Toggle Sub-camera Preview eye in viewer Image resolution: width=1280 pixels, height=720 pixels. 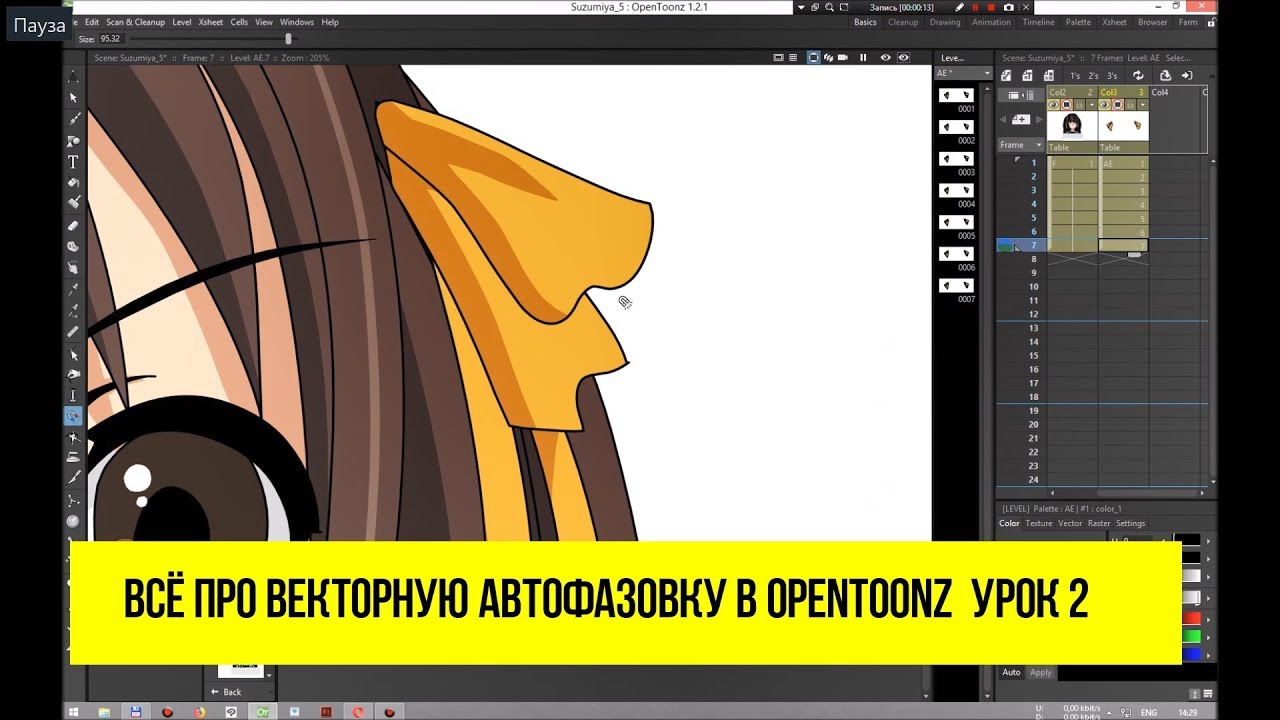pyautogui.click(x=903, y=58)
